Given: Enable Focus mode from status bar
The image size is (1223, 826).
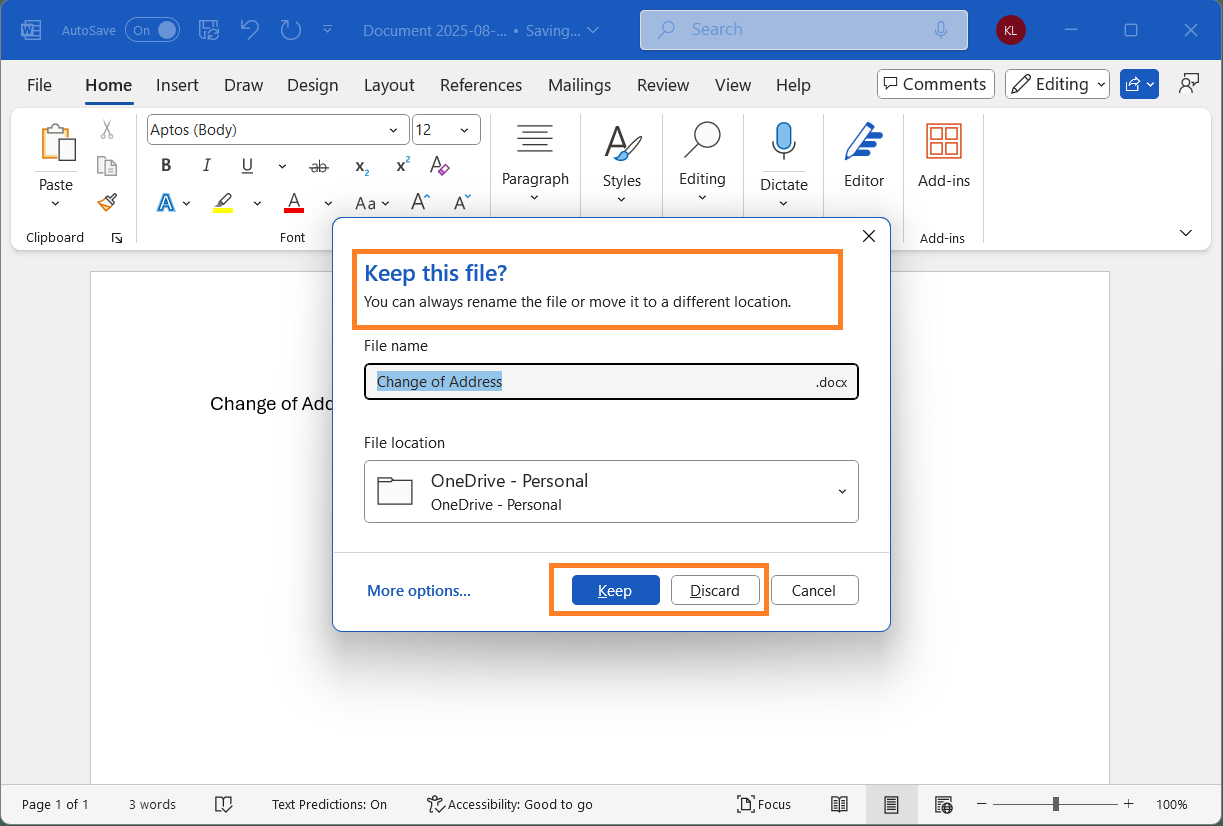Looking at the screenshot, I should (x=764, y=804).
